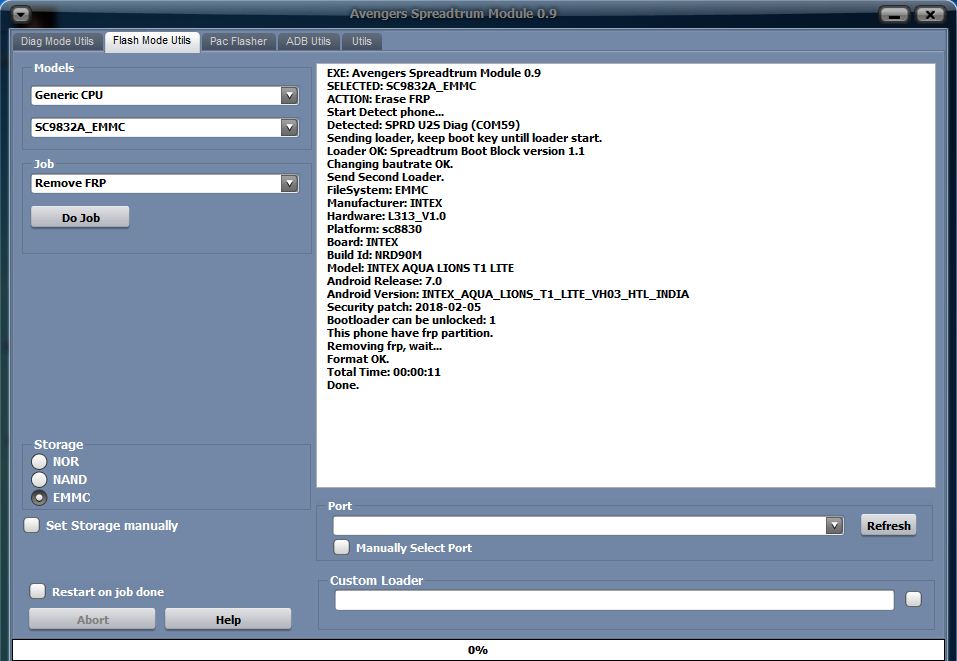Click log line 'Manufacturer: INTEX'
The width and height of the screenshot is (957, 661).
(x=385, y=203)
